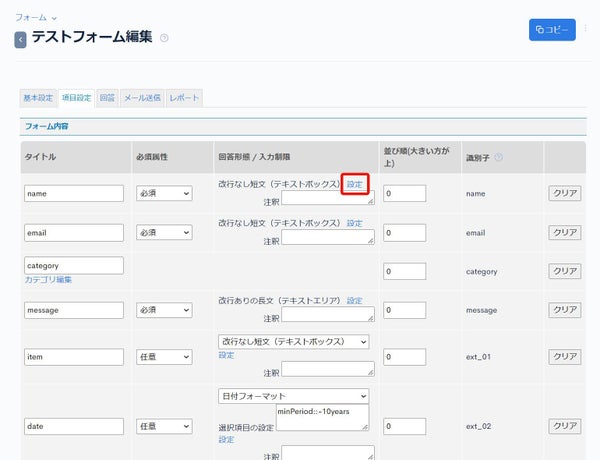Click the help icon beside 識別子 header
600x460 pixels.
click(x=499, y=157)
